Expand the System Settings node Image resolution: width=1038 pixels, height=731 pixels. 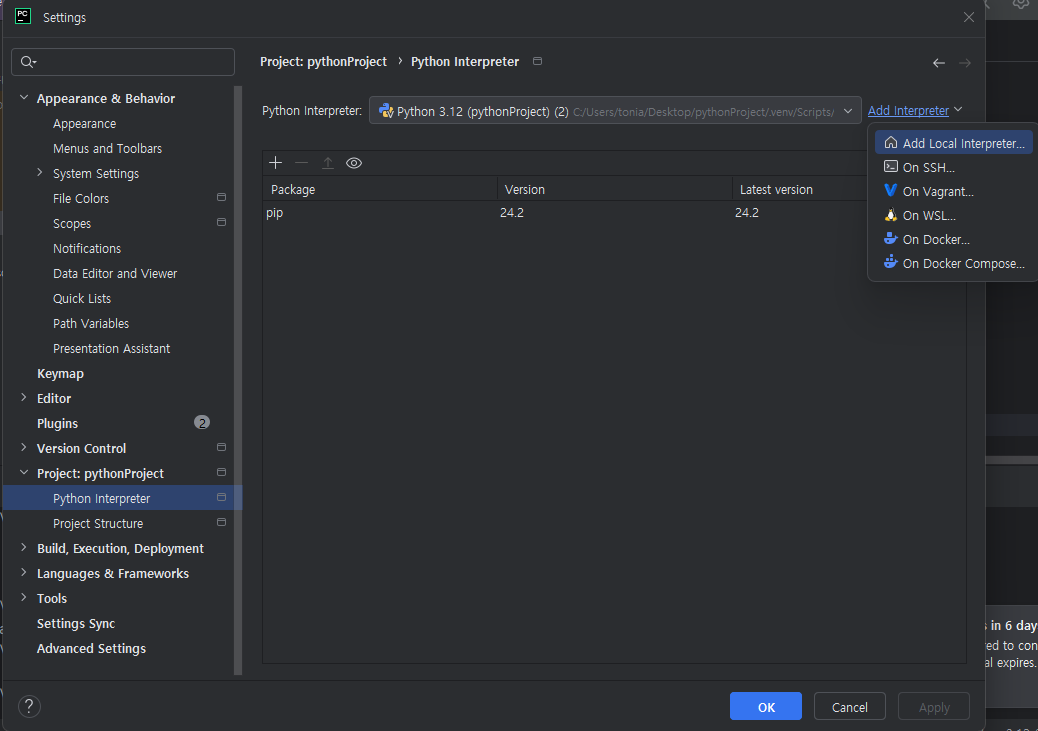[x=40, y=173]
